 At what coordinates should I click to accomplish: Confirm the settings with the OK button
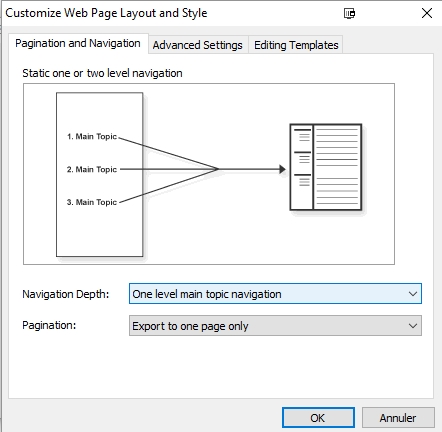click(x=318, y=418)
